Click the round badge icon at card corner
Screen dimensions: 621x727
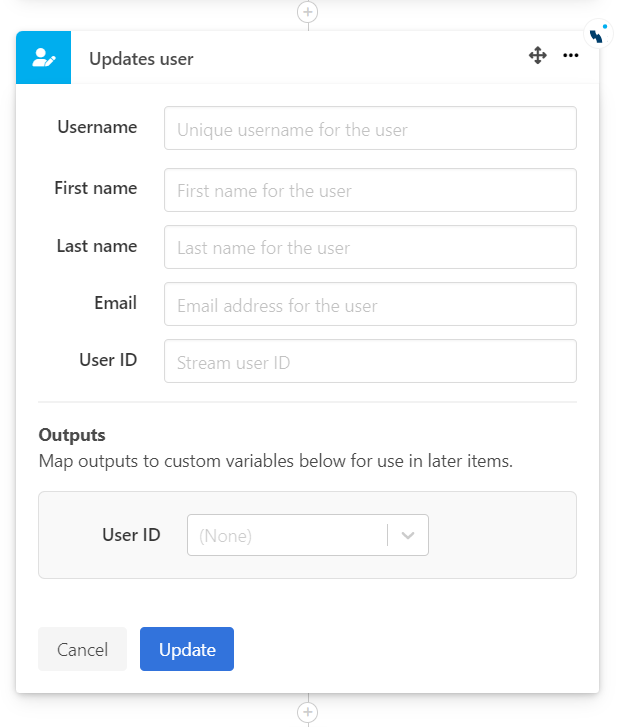click(x=597, y=35)
